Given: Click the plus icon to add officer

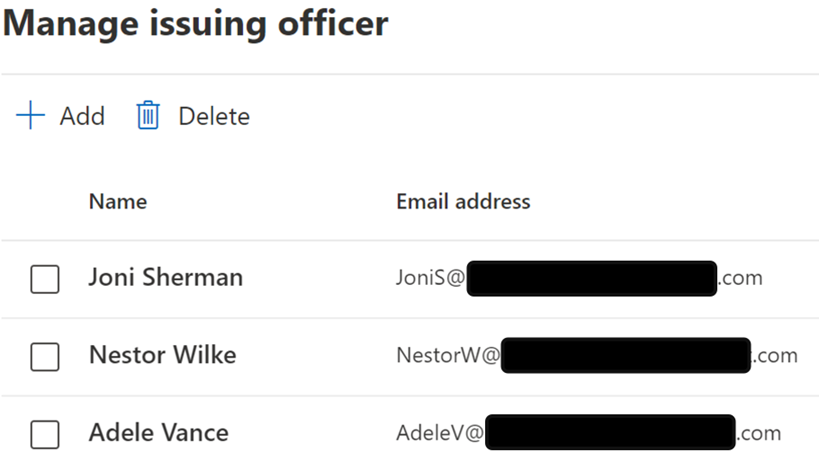Looking at the screenshot, I should pos(30,115).
